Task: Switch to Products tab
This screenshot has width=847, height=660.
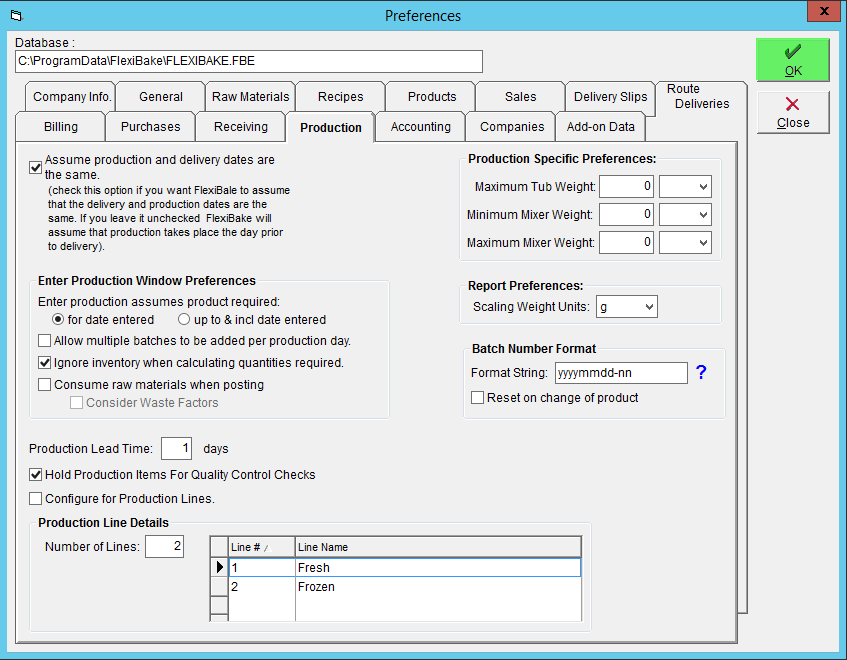Action: click(x=431, y=97)
